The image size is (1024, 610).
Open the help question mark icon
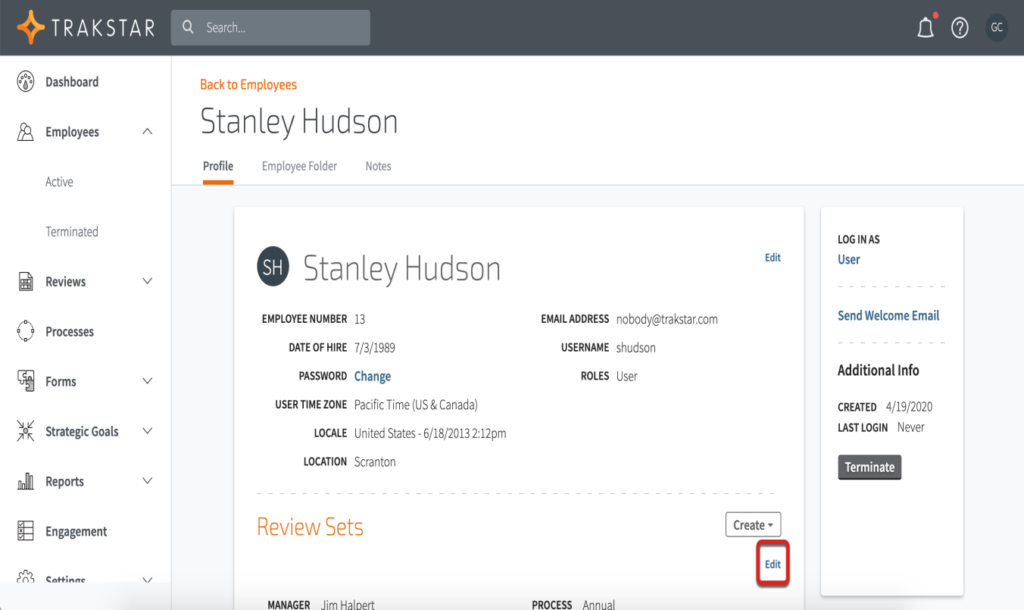tap(960, 28)
